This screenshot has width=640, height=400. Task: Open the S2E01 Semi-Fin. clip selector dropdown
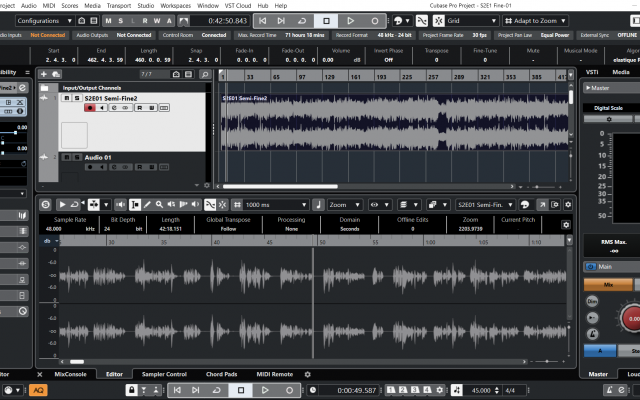click(x=485, y=204)
